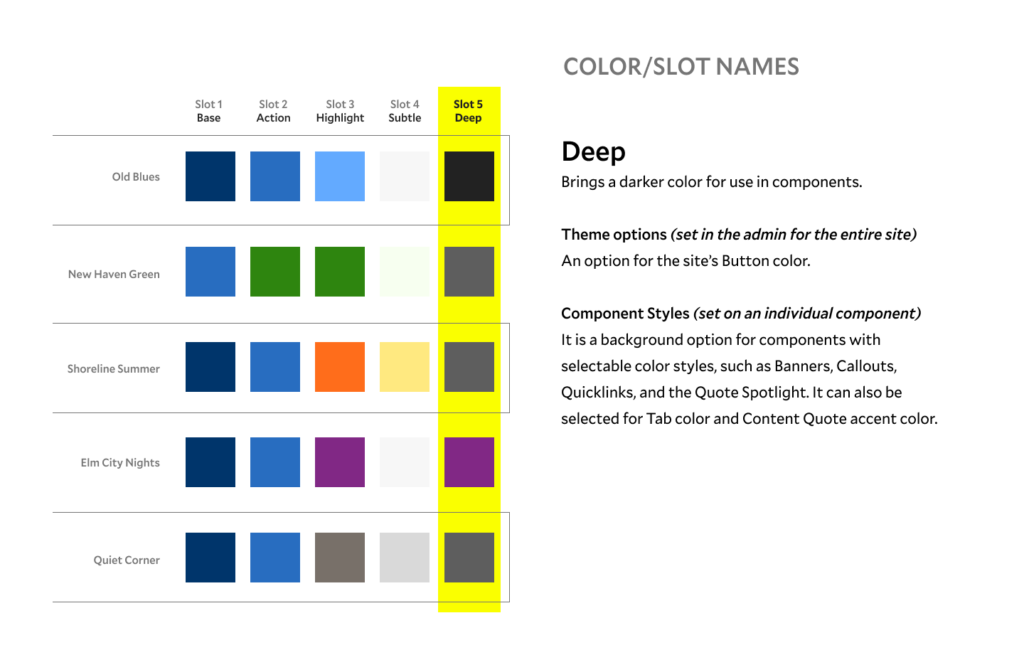The width and height of the screenshot is (1024, 650).
Task: Select the Old Blues Deep black swatch
Action: 469,176
